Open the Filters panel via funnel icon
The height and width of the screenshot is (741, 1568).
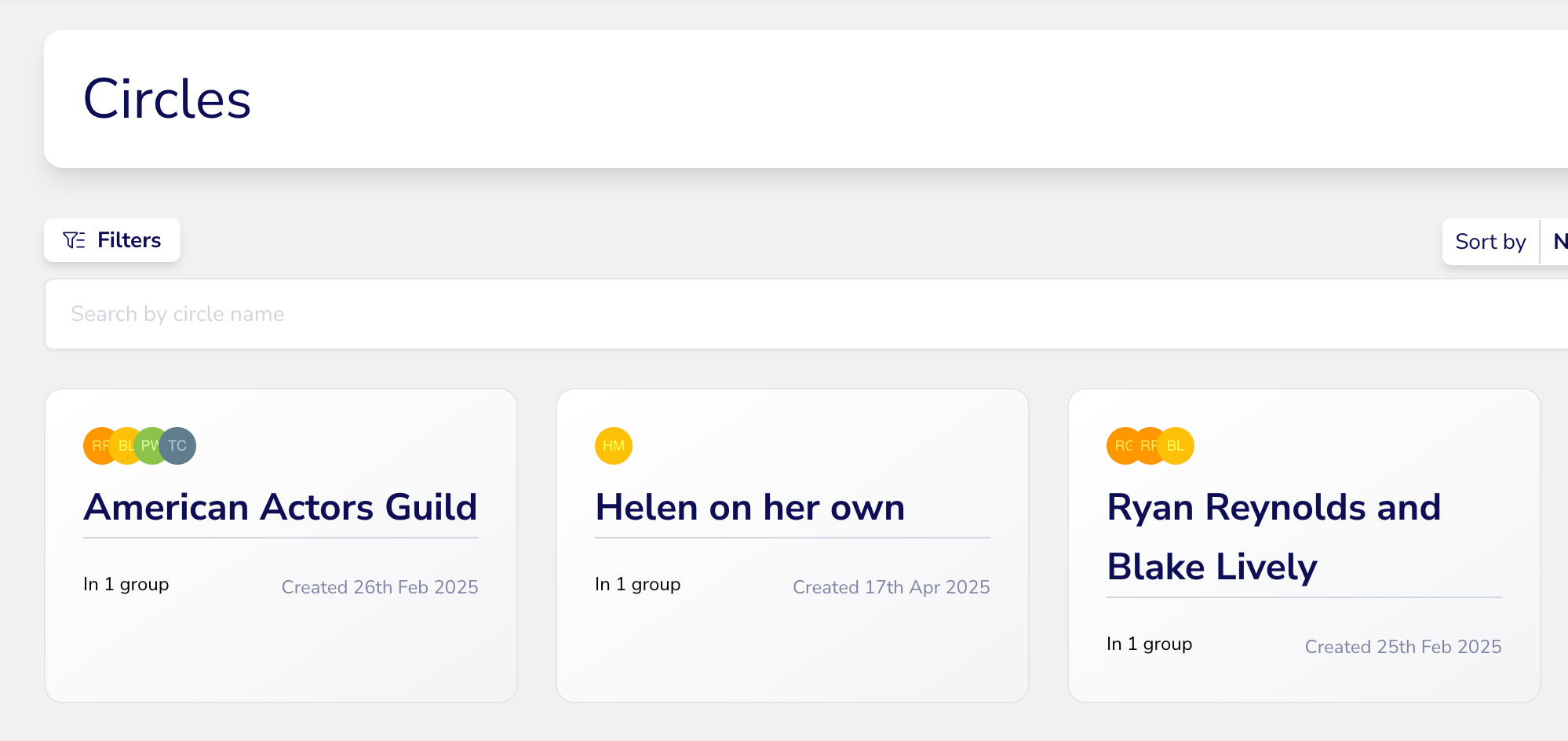pos(75,240)
